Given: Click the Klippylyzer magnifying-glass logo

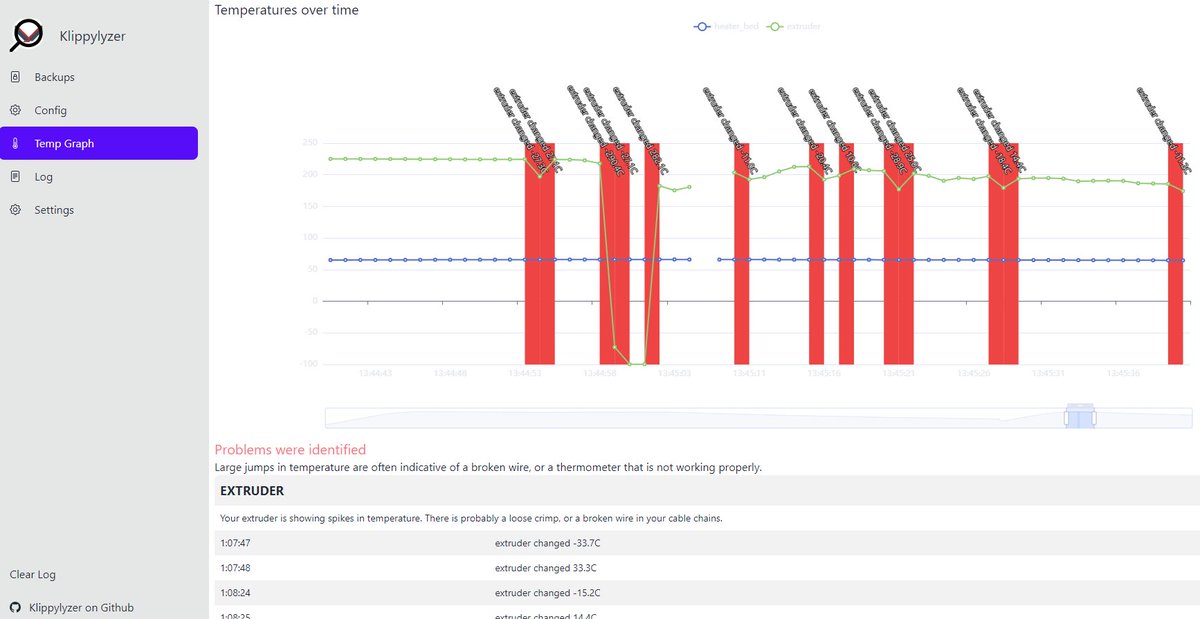Looking at the screenshot, I should coord(29,34).
